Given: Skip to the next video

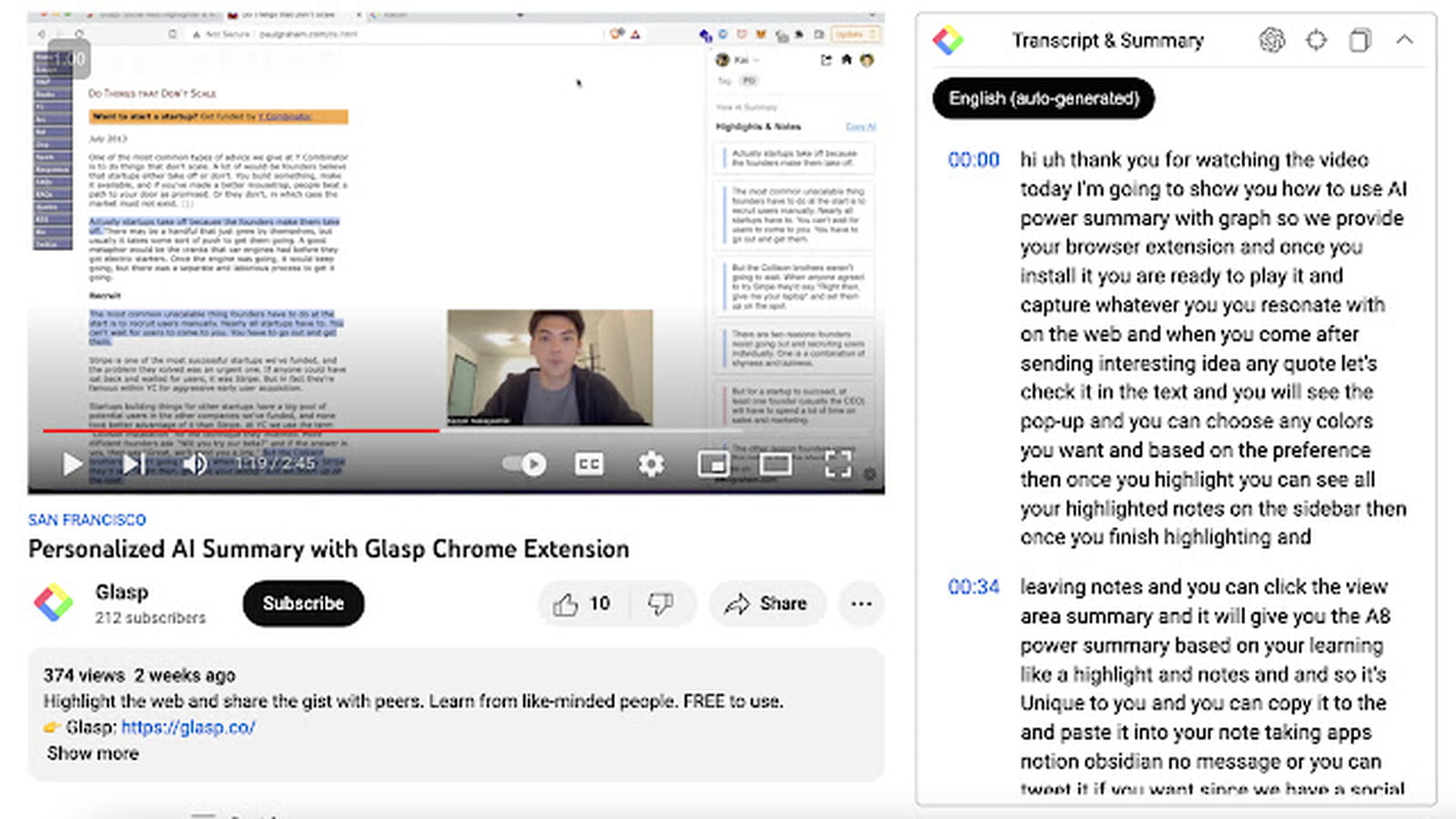Looking at the screenshot, I should (x=134, y=464).
